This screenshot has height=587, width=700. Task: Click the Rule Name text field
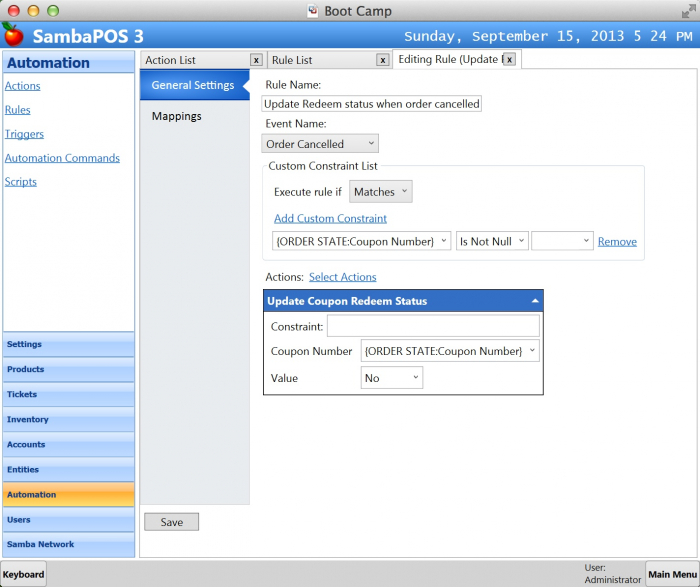[372, 104]
